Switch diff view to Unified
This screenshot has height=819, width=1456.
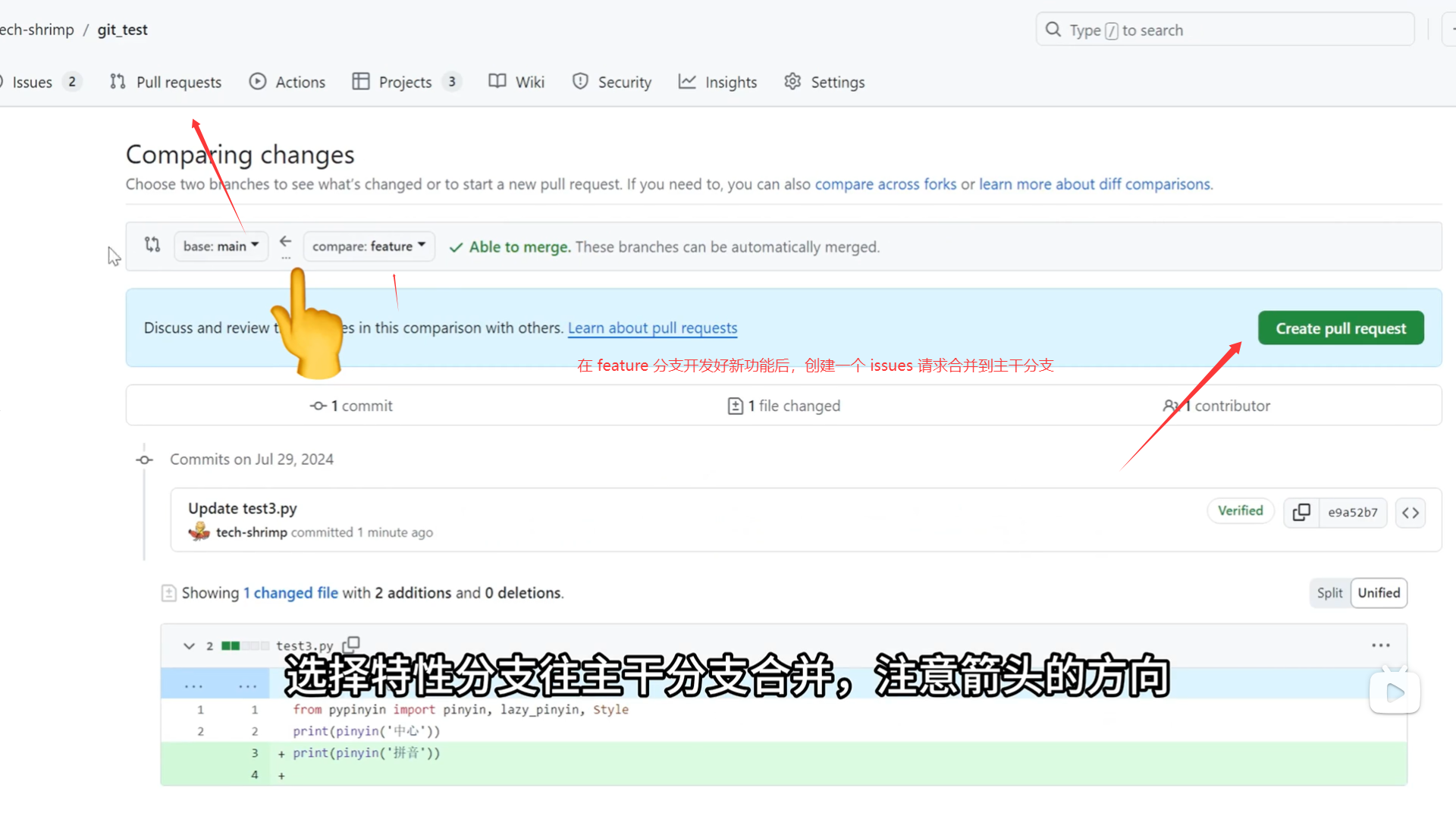pos(1379,593)
